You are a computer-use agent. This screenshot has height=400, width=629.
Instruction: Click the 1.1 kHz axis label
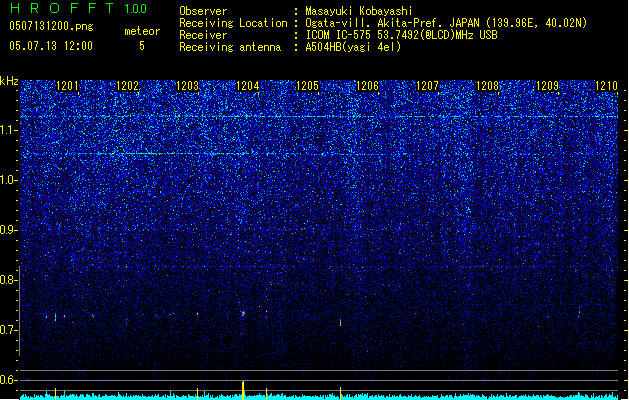tap(8, 130)
